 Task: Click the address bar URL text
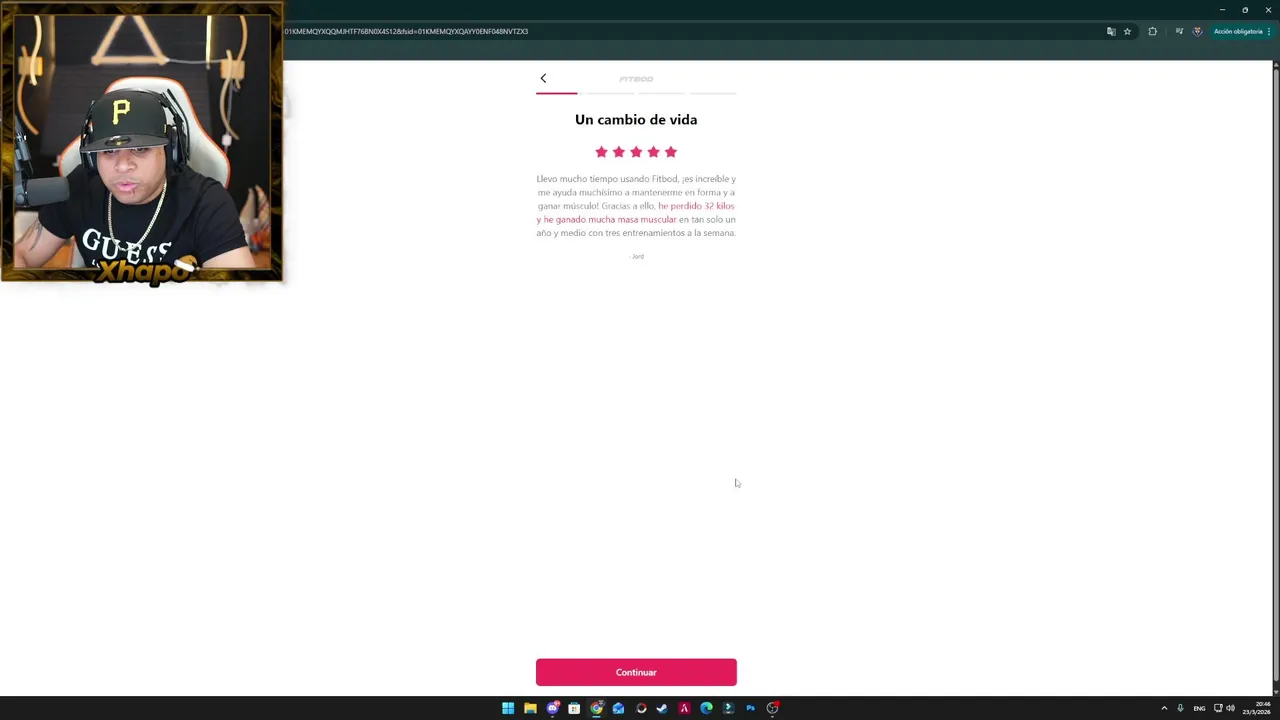pyautogui.click(x=406, y=31)
